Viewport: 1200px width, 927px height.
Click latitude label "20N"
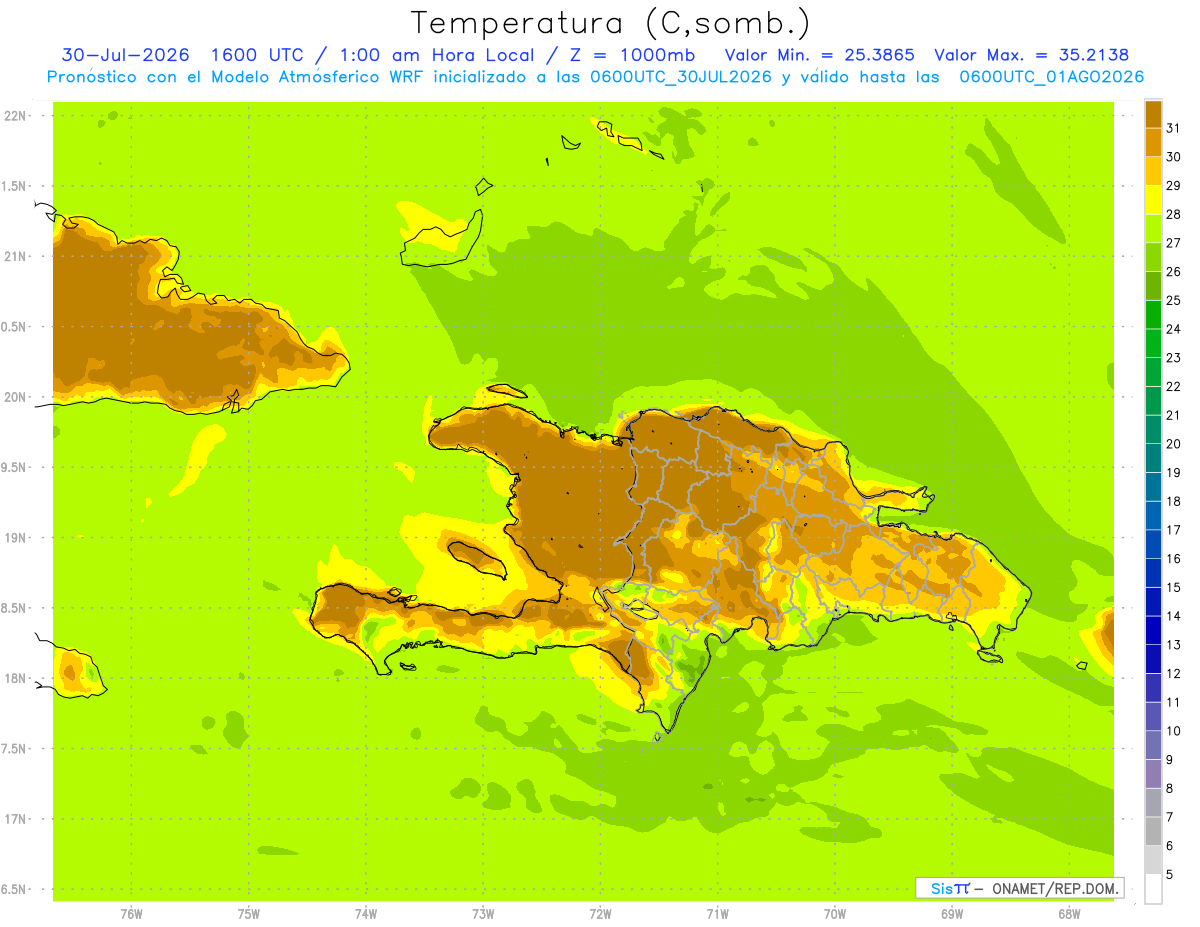coord(17,397)
